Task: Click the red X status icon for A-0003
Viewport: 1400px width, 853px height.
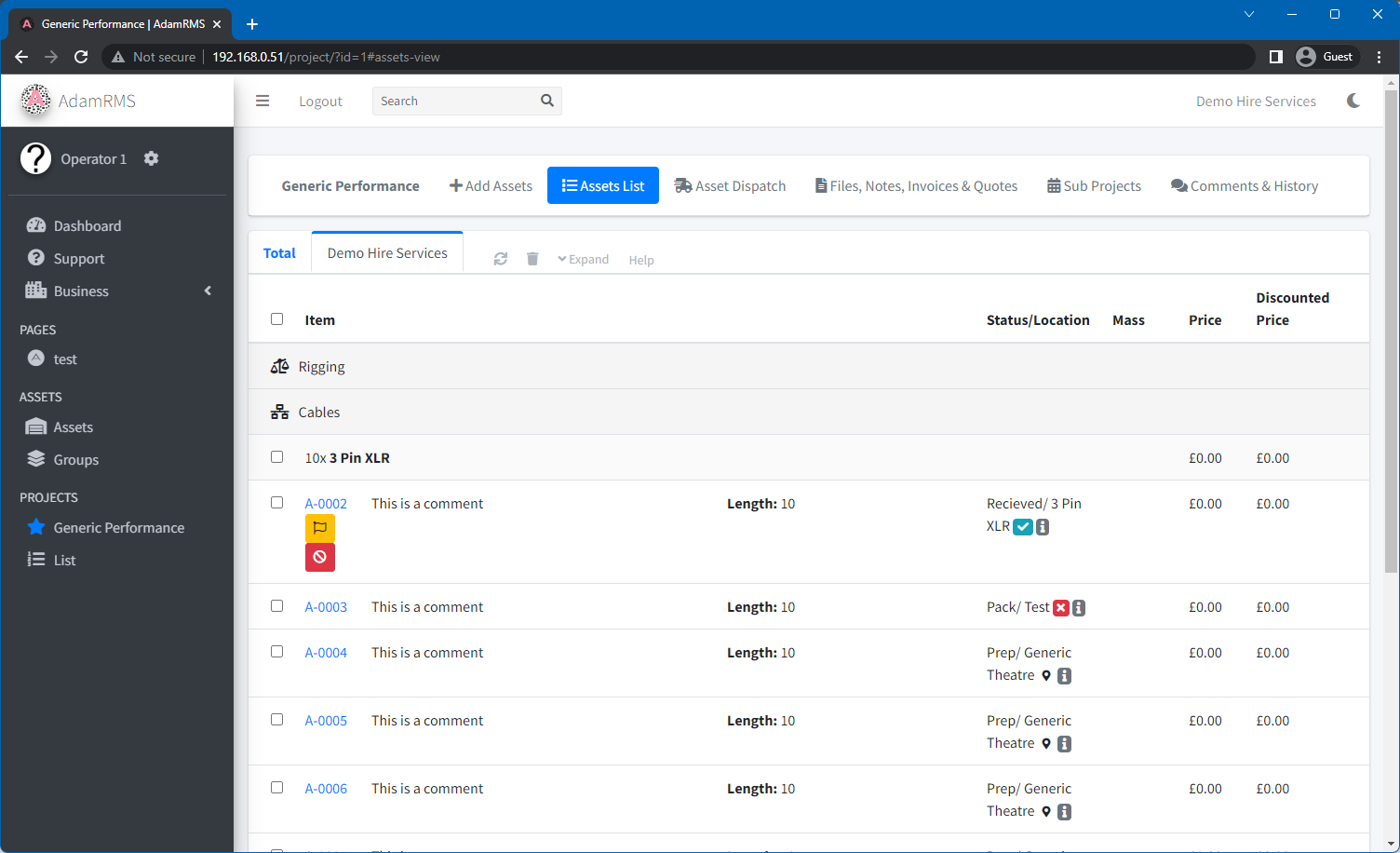Action: (x=1060, y=608)
